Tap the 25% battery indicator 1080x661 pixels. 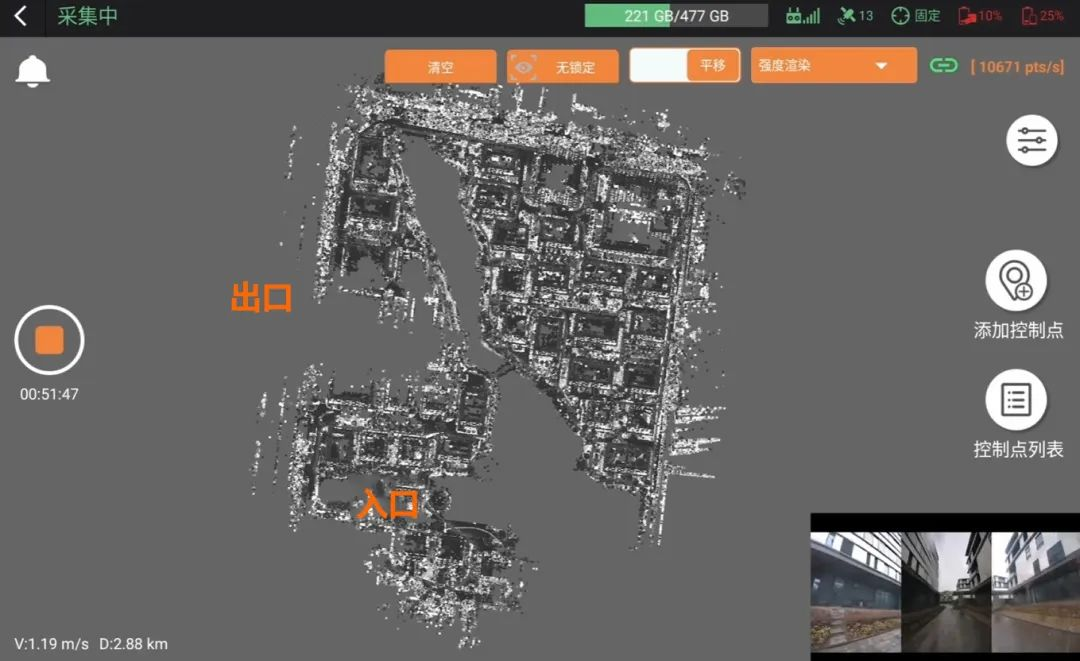pos(1042,16)
